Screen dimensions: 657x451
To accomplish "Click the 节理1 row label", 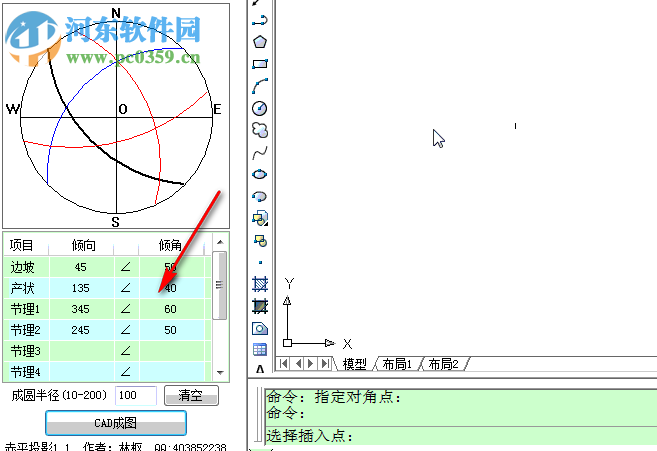I will coord(25,309).
